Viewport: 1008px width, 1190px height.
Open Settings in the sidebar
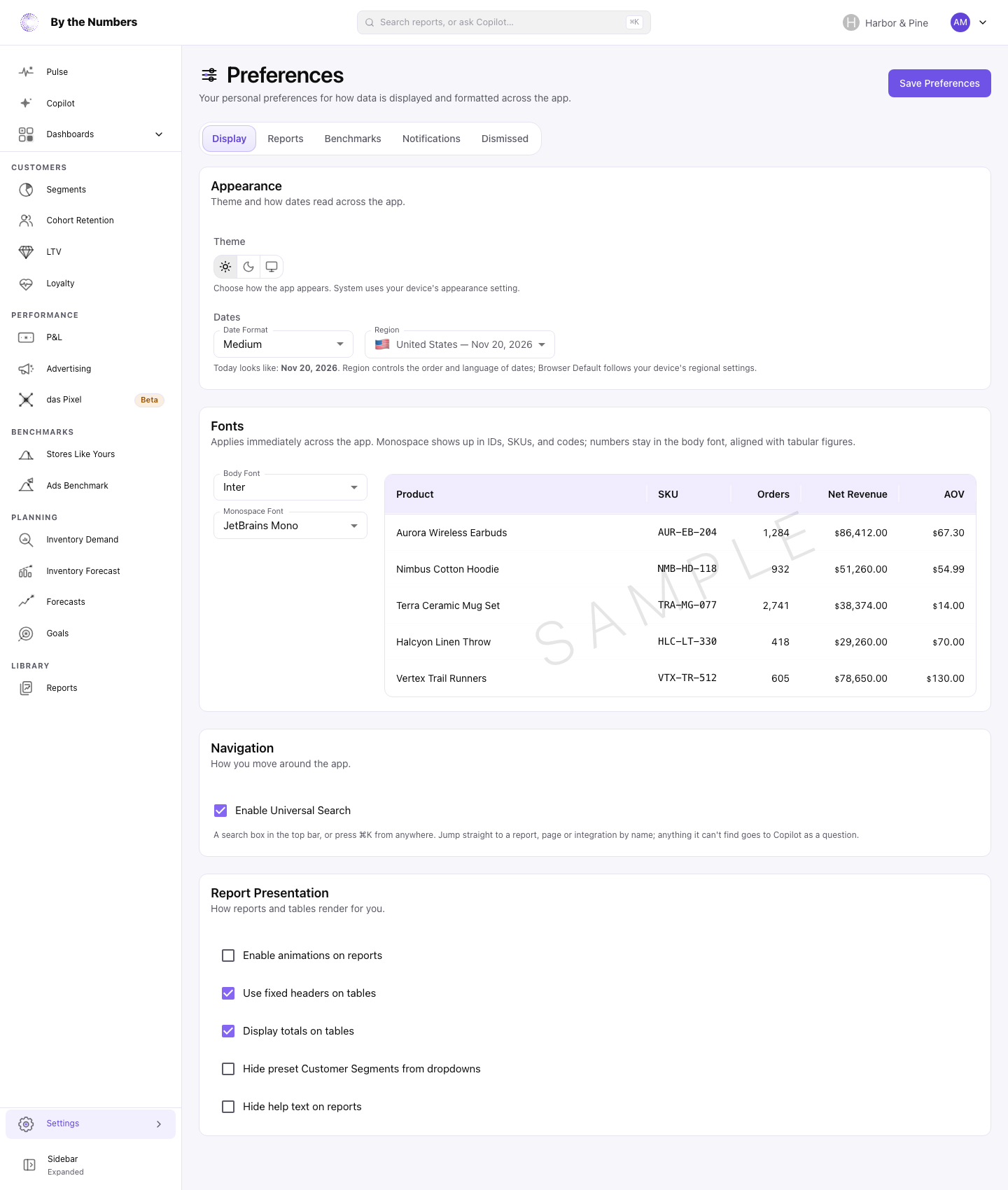point(90,1124)
